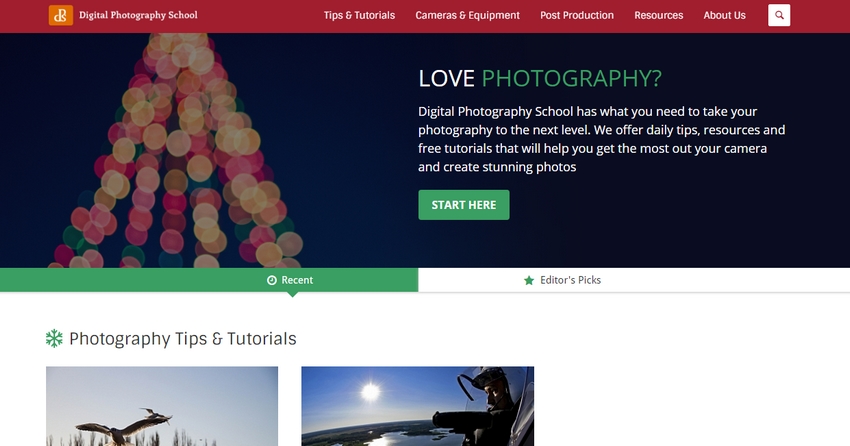
Task: Click the orange dPS logo icon
Action: 61,15
